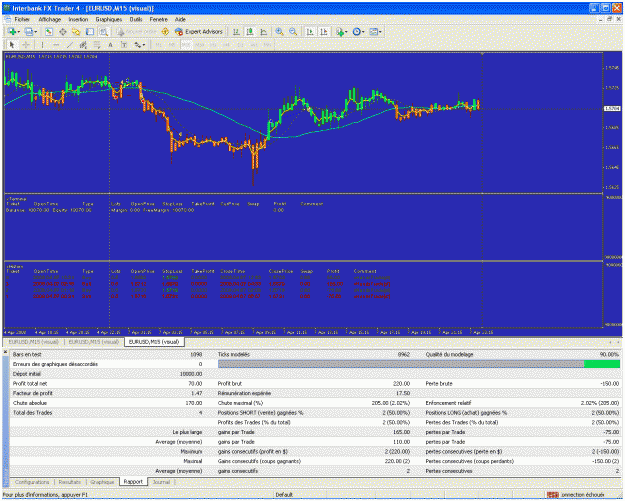Viewport: 625px width, 501px height.
Task: Switch timeframe to H4
Action: [x=226, y=45]
